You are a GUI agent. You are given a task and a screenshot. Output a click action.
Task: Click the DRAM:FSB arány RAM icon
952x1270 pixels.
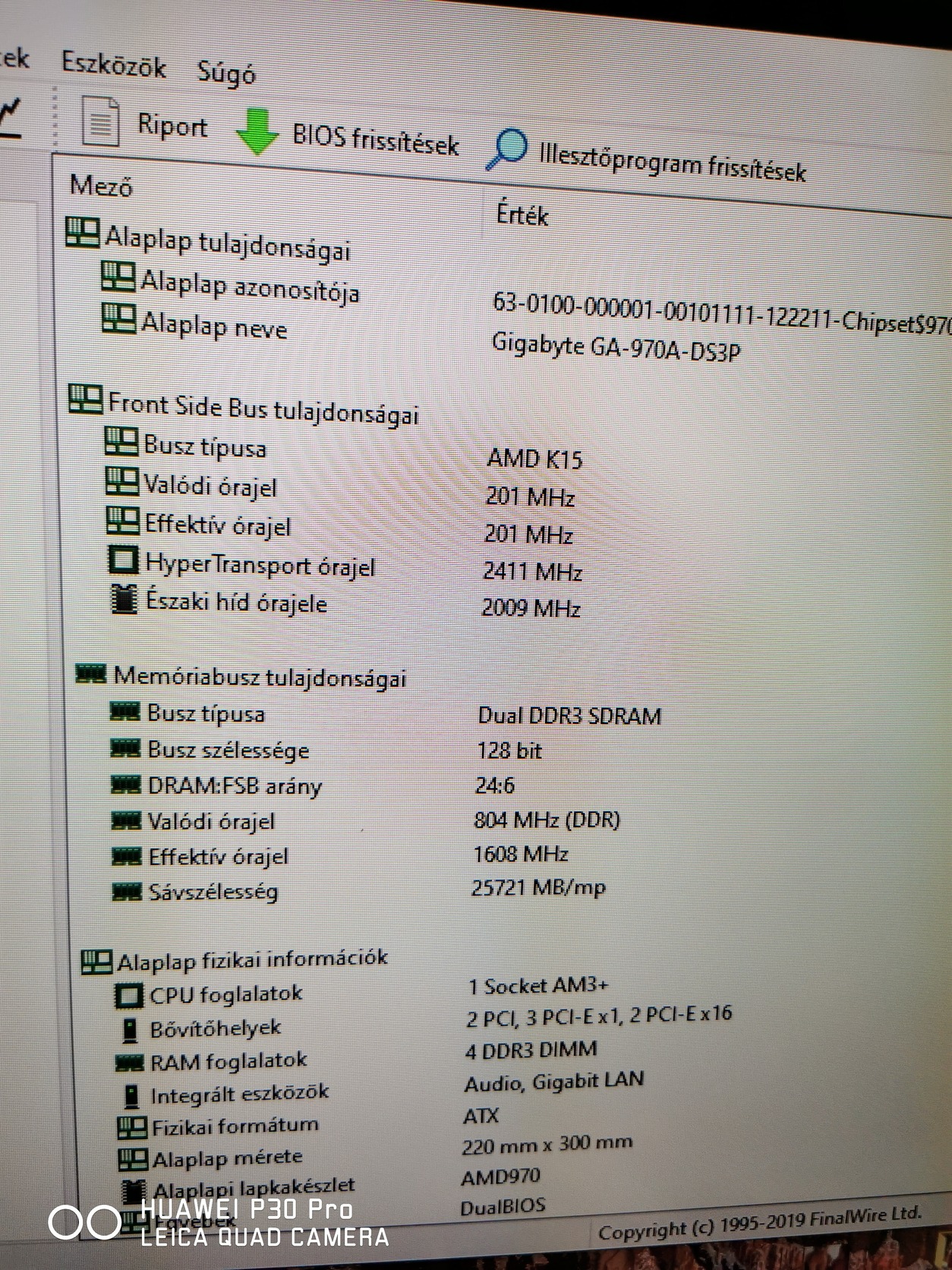pos(126,785)
